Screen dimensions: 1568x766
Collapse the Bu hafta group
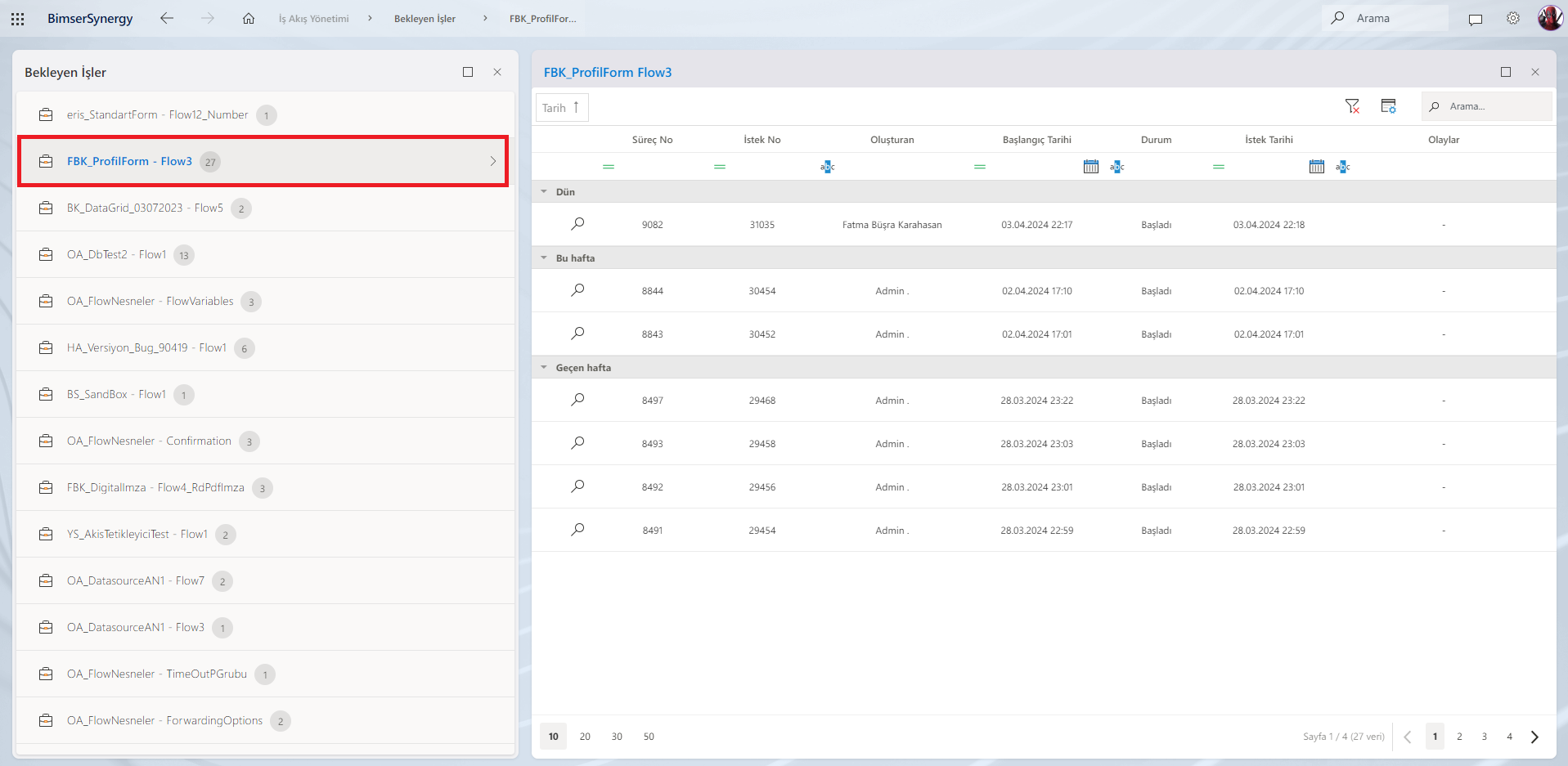click(x=544, y=258)
